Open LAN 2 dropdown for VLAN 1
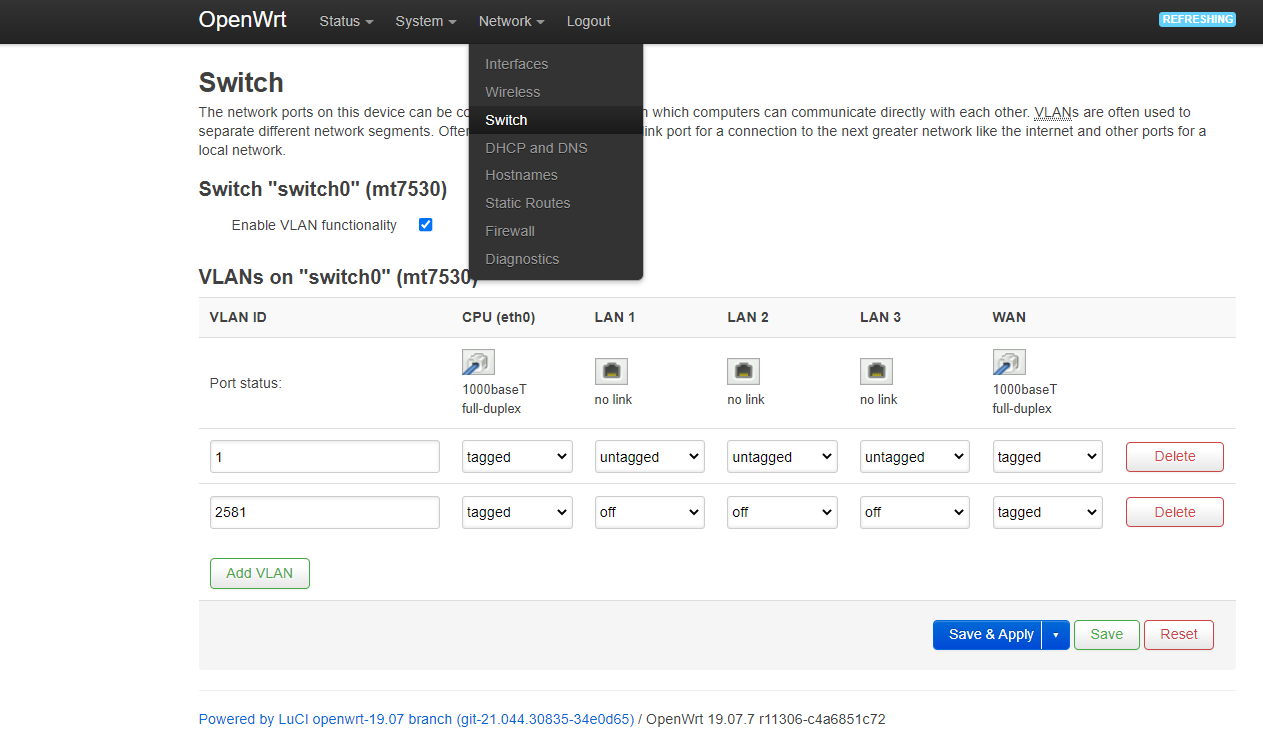This screenshot has height=746, width=1263. tap(782, 457)
